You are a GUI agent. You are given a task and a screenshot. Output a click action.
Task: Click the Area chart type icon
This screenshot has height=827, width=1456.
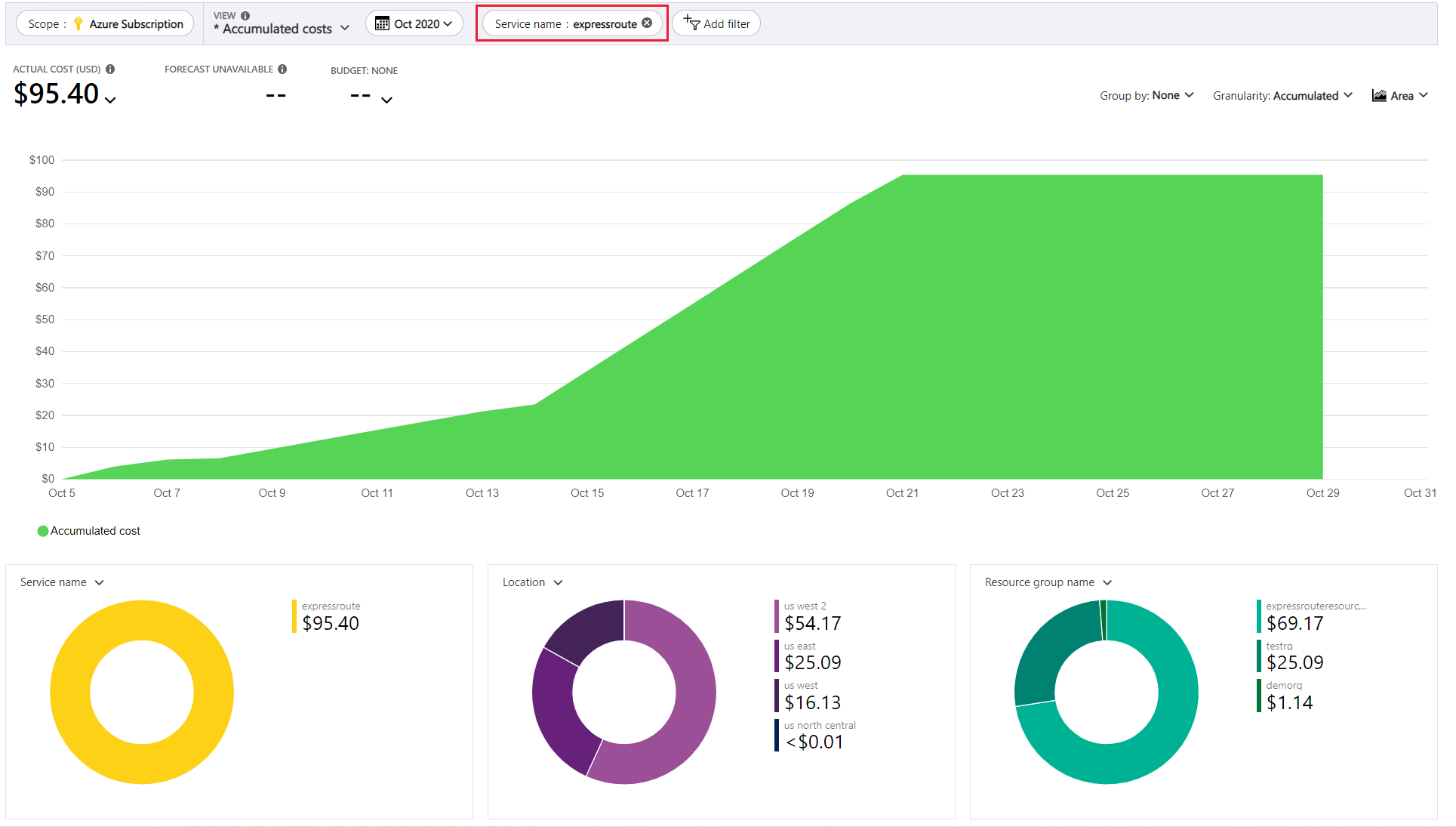(x=1379, y=95)
